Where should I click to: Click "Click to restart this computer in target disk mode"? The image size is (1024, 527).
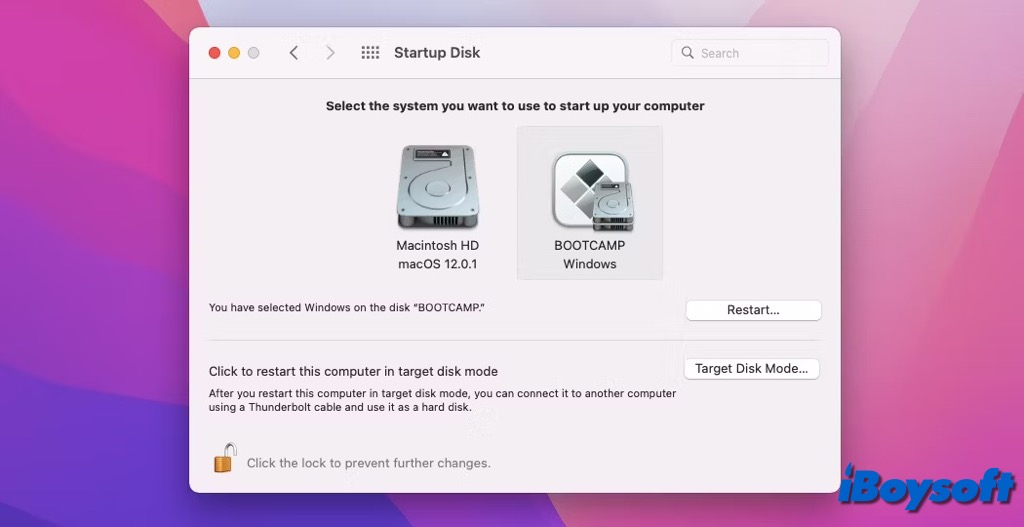pos(353,372)
